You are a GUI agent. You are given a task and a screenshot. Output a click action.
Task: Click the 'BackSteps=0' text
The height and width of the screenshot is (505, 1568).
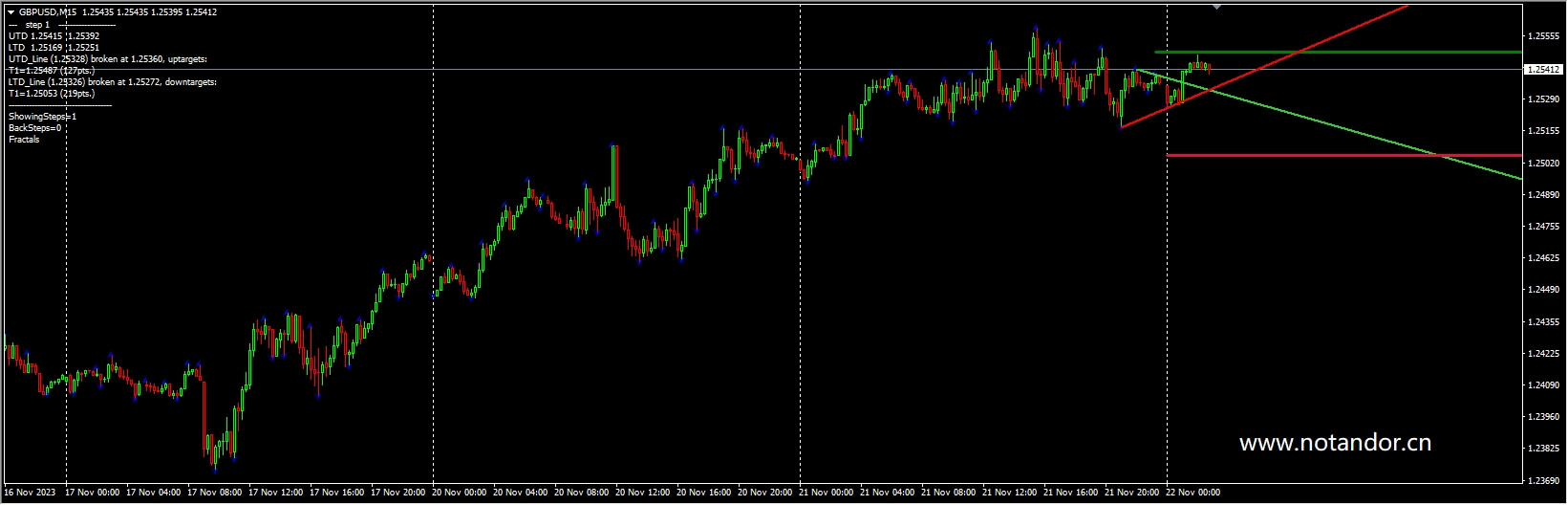pyautogui.click(x=34, y=128)
